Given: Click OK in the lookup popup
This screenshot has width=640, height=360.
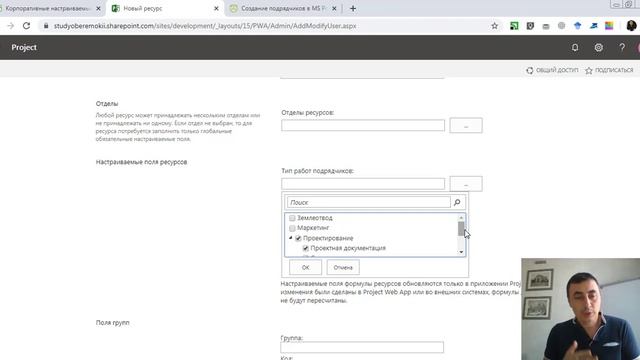Looking at the screenshot, I should coord(305,267).
